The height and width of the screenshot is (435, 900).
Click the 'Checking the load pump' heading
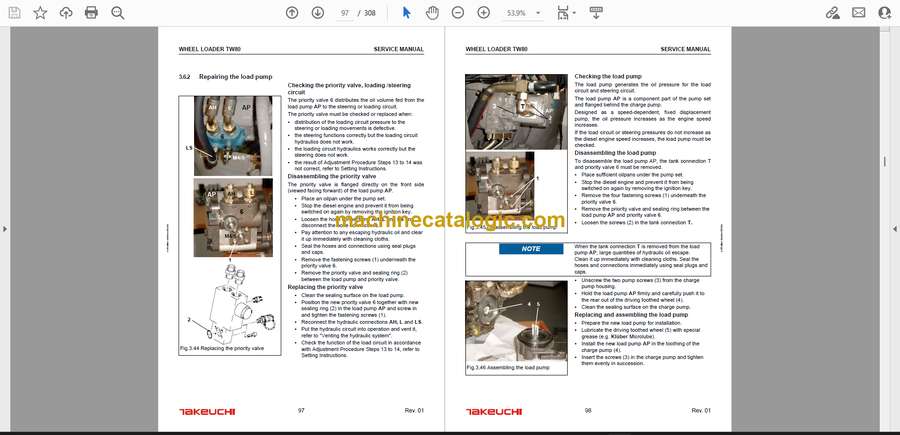click(608, 76)
